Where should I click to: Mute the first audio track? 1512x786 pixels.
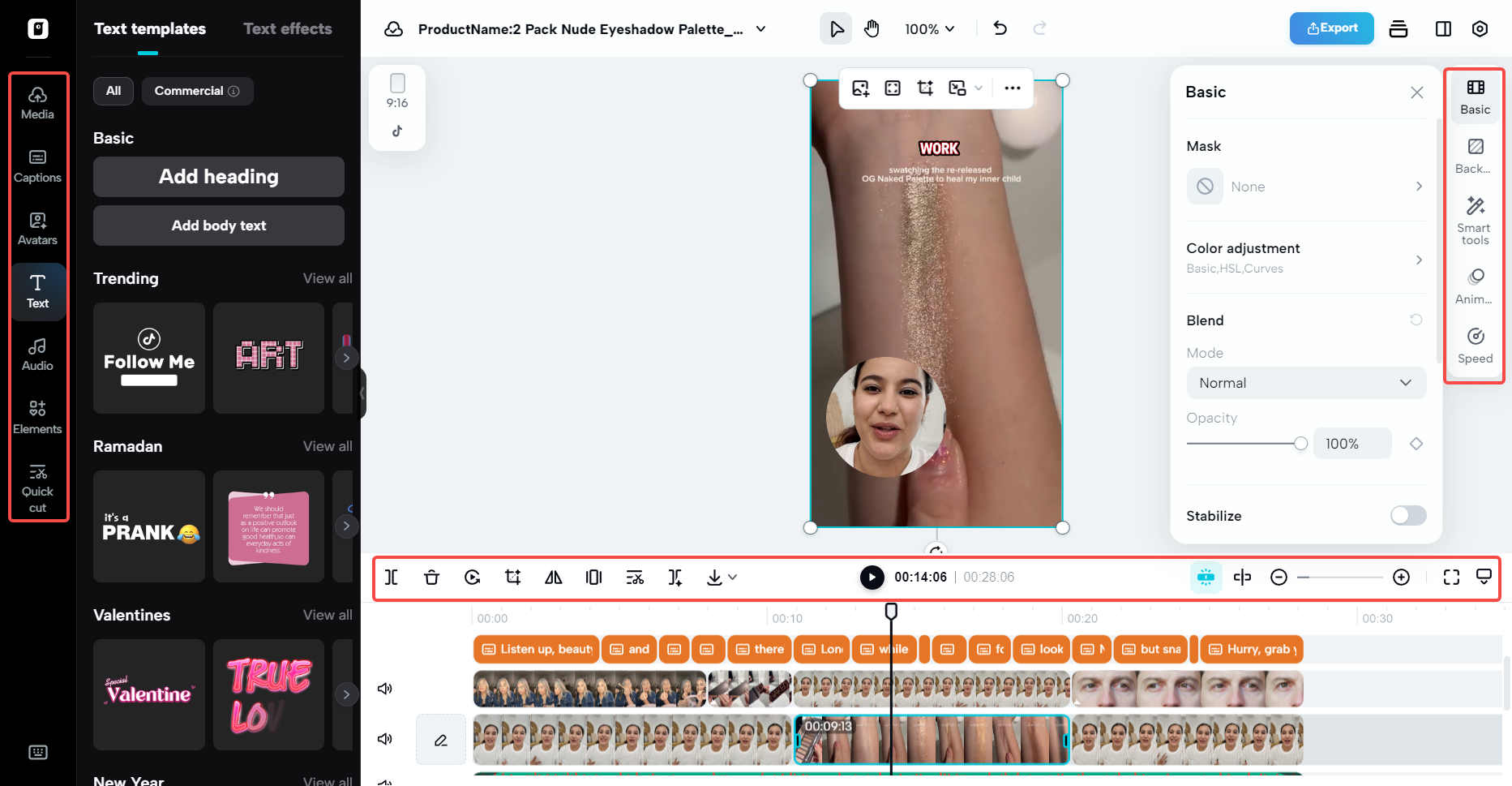[x=385, y=688]
